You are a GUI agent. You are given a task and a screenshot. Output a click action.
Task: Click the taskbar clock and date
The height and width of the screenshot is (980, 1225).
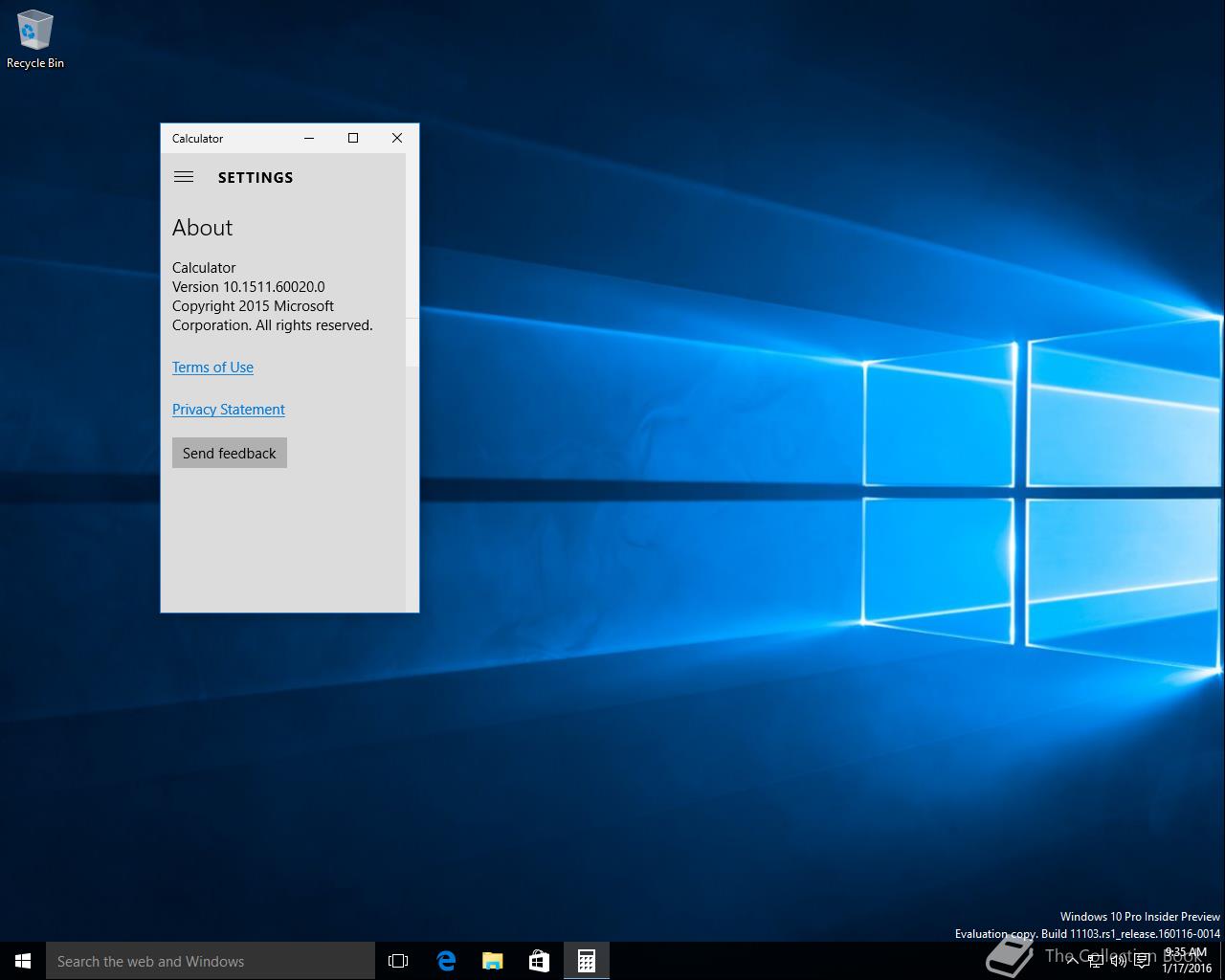coord(1187,961)
